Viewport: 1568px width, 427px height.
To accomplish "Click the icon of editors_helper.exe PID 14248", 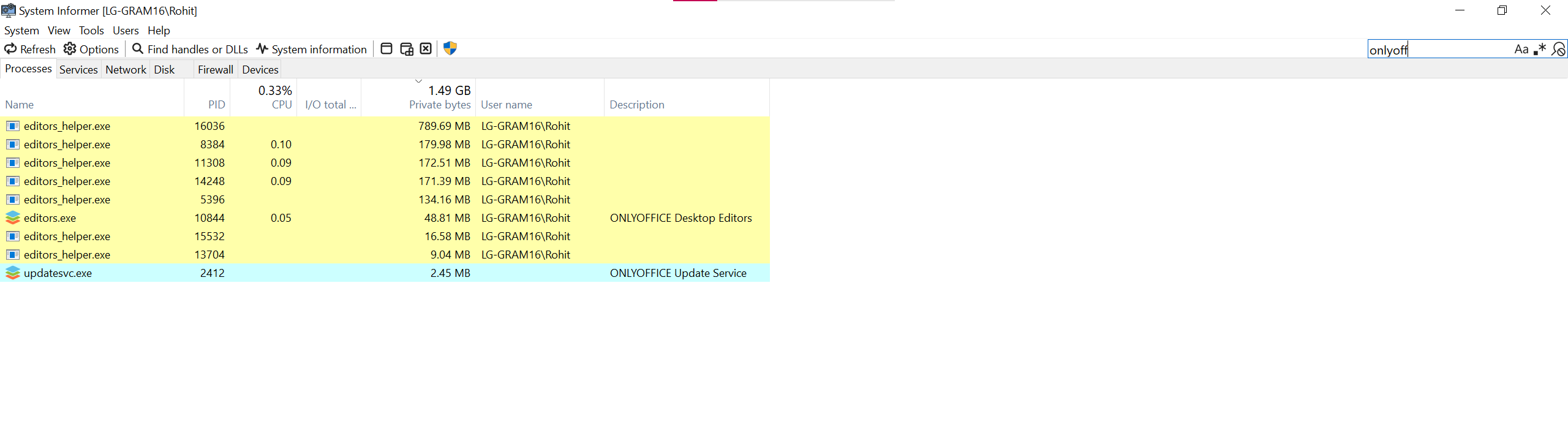I will point(13,181).
